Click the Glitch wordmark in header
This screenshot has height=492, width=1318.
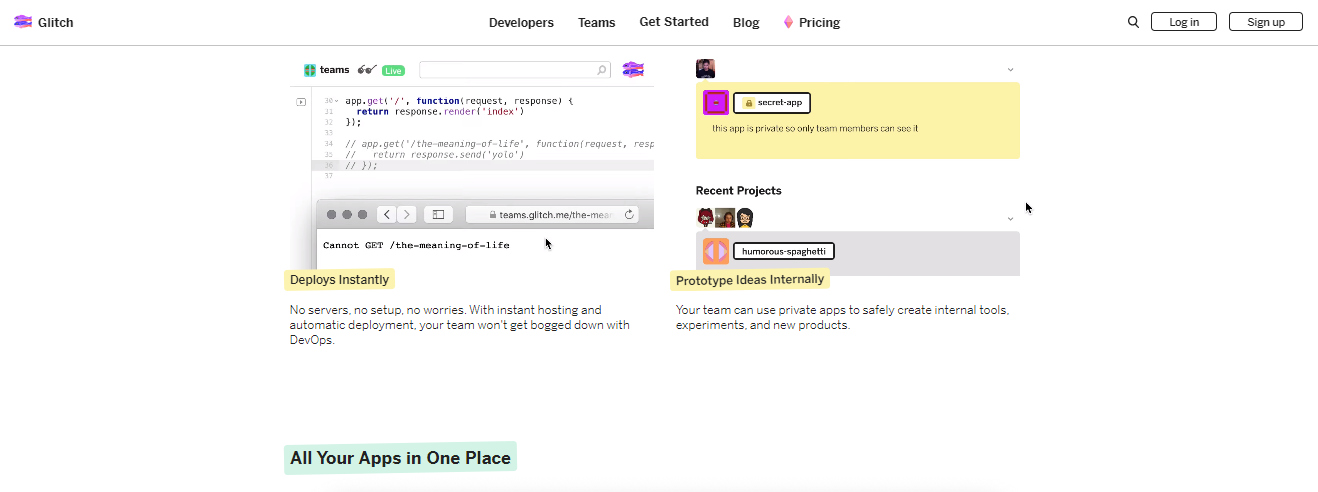pos(56,22)
